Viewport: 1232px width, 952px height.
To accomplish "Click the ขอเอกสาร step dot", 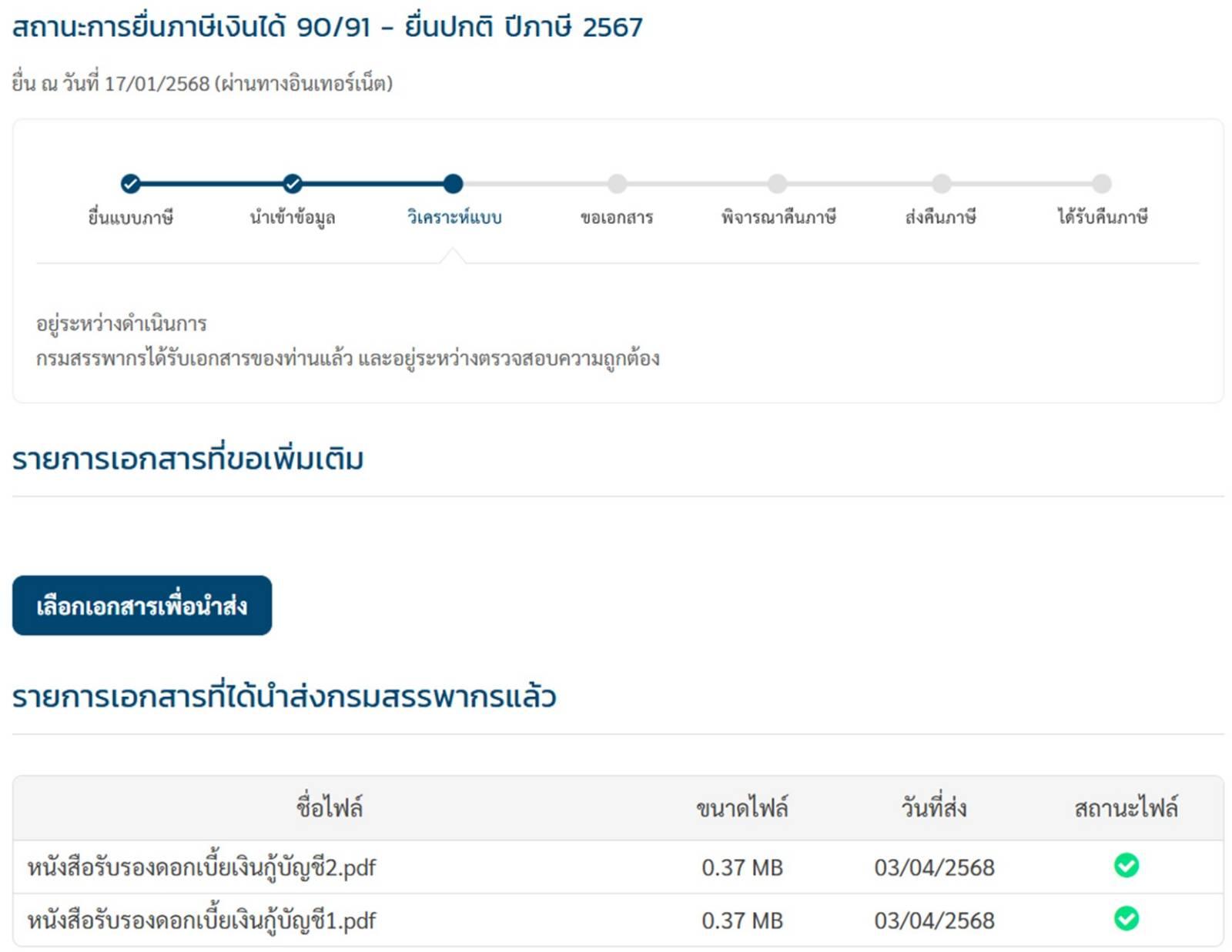I will 617,183.
